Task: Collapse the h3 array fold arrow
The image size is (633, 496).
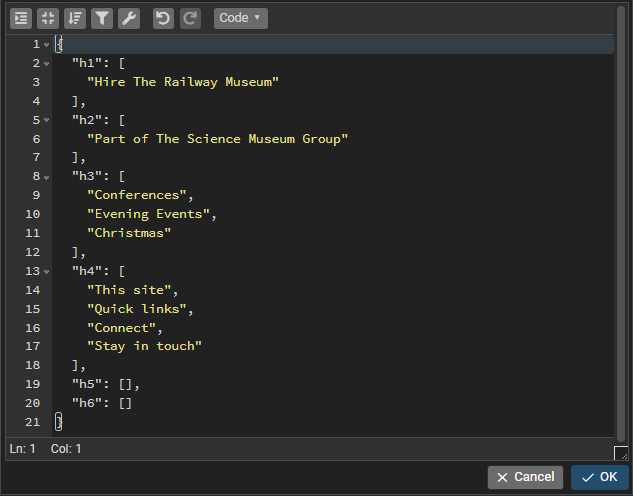Action: coord(47,177)
